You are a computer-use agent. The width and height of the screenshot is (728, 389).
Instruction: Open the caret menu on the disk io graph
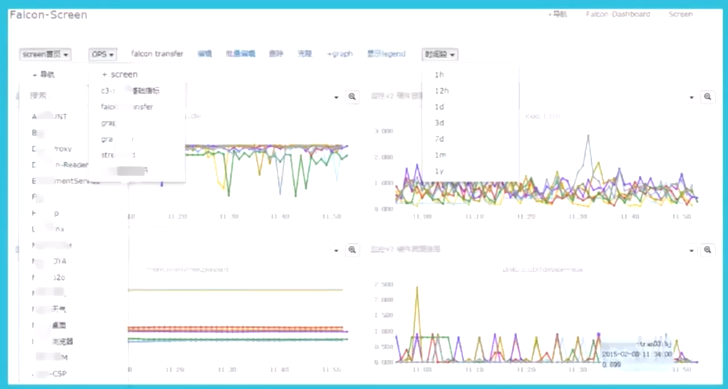691,251
